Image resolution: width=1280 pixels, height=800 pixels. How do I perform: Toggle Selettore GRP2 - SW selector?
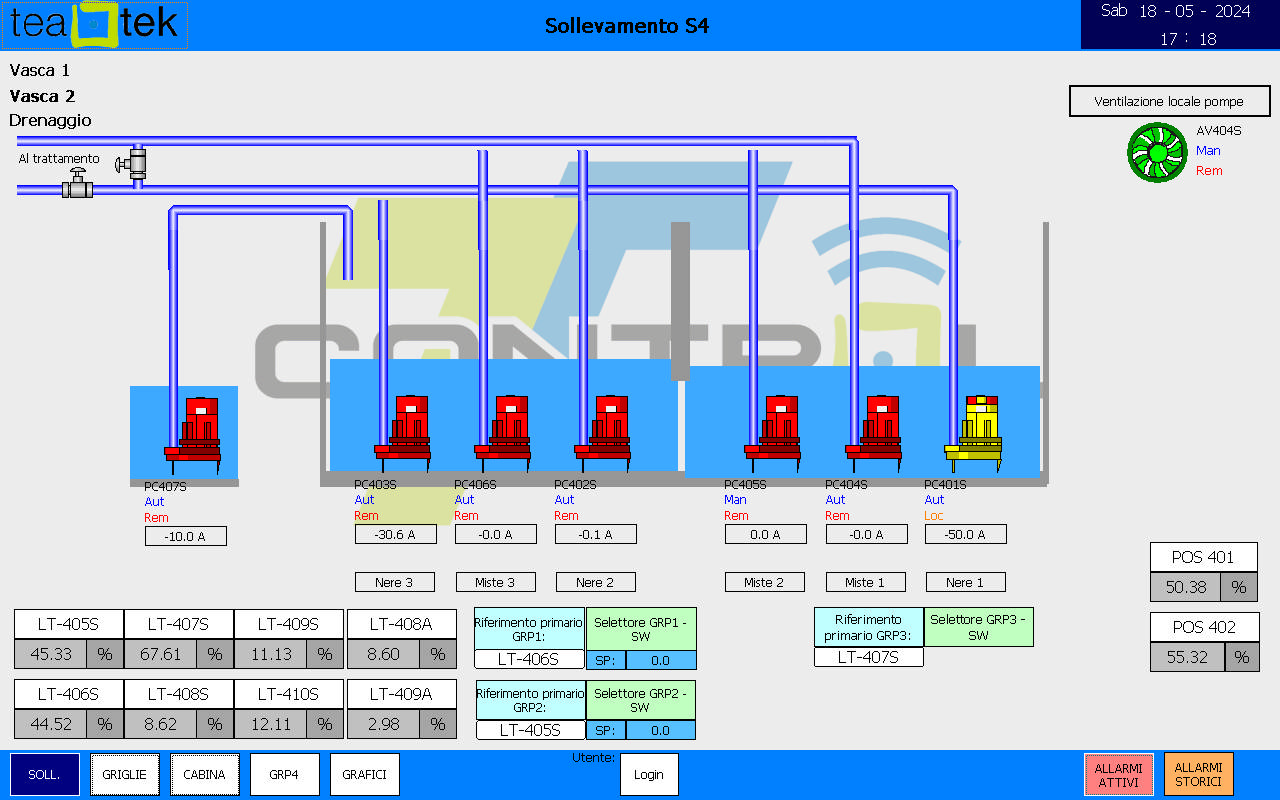(x=640, y=700)
